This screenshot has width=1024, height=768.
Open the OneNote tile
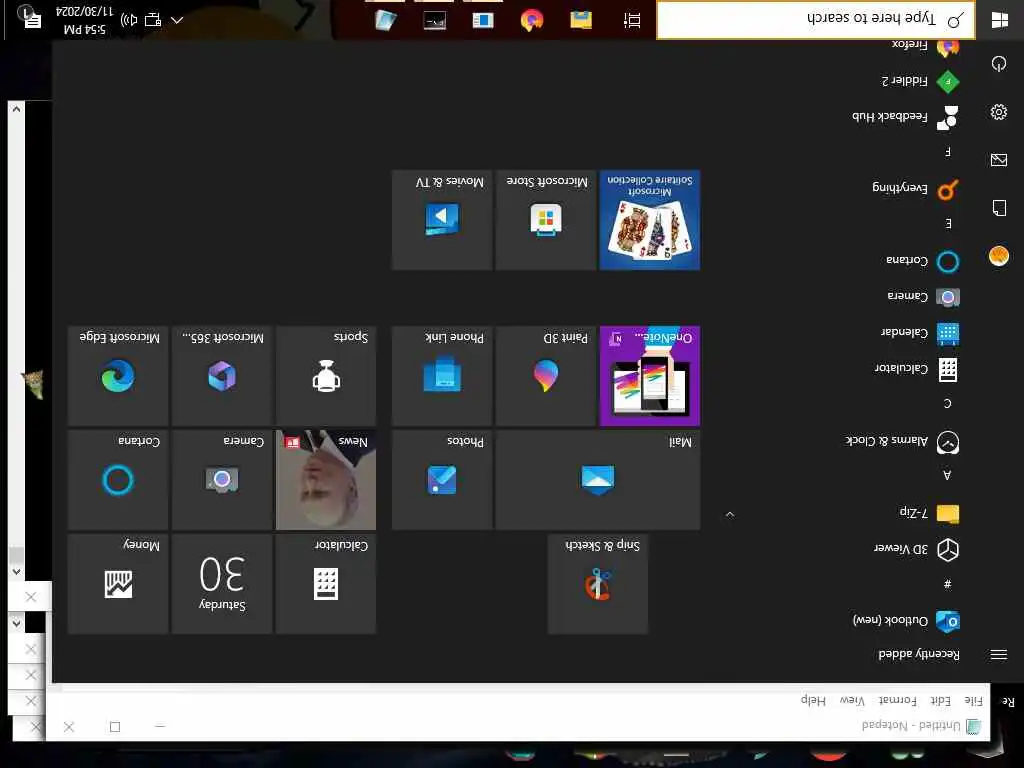(650, 376)
